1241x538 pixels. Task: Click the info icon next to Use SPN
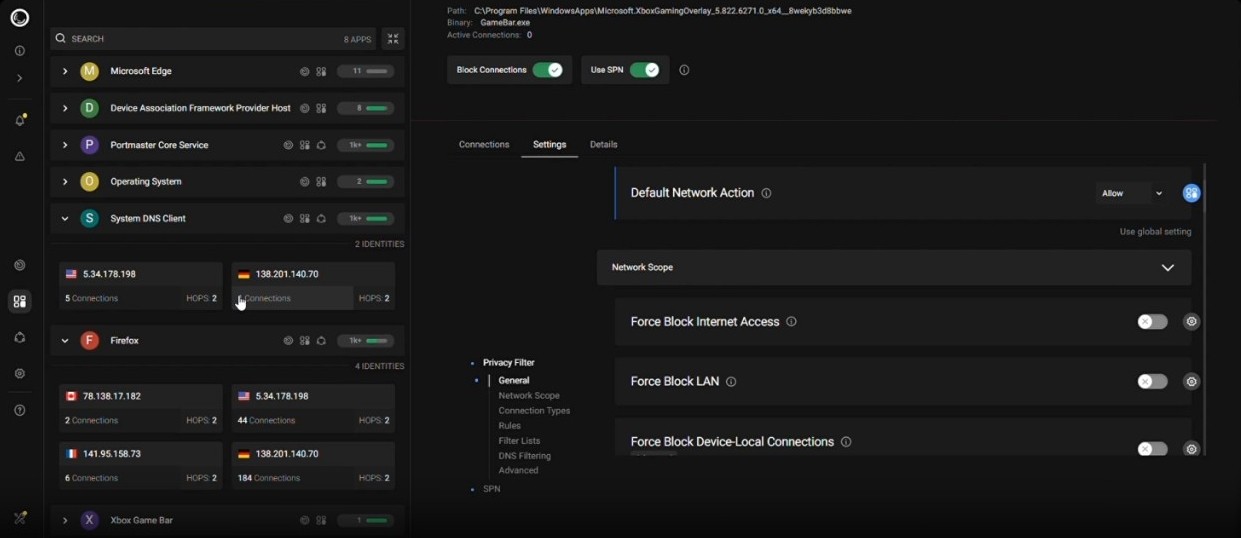click(x=684, y=70)
